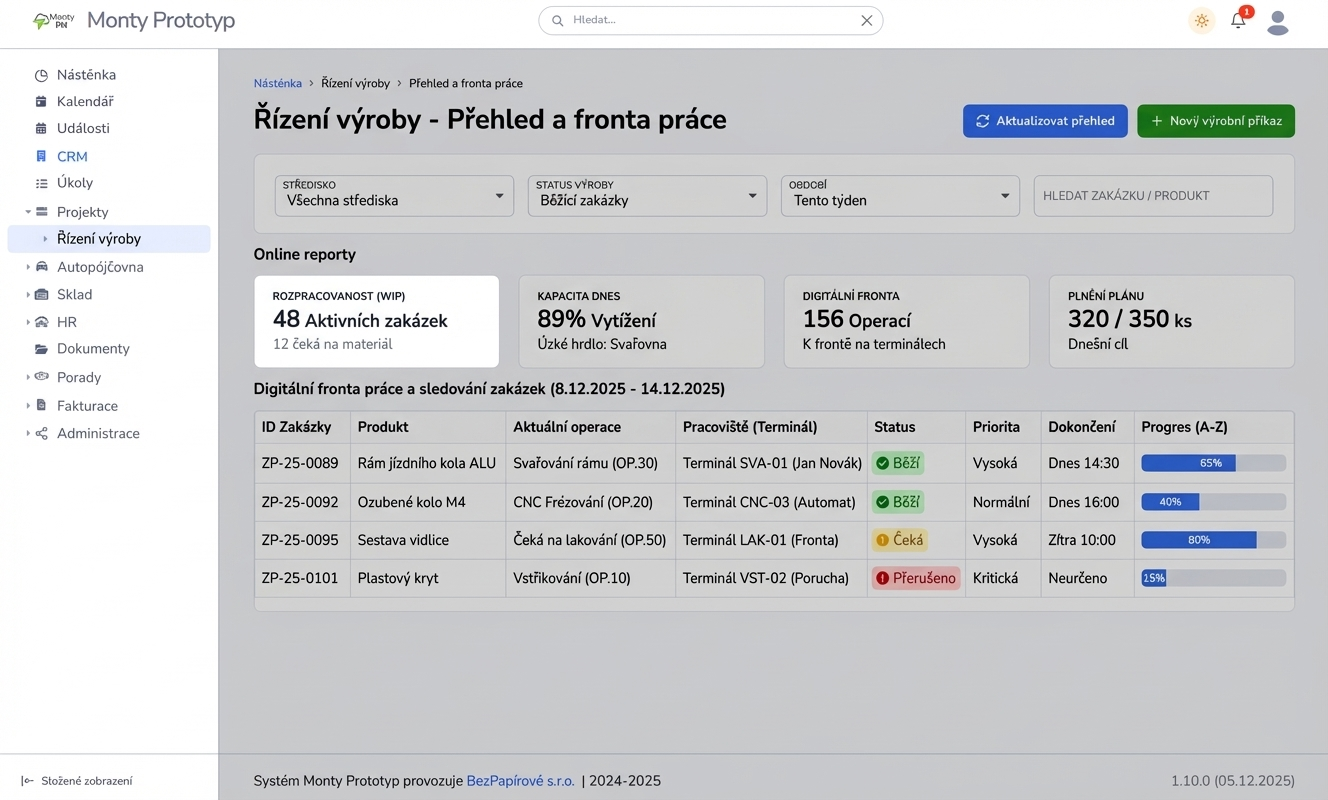Expand the Období period selector
Image resolution: width=1328 pixels, height=800 pixels.
(x=898, y=196)
